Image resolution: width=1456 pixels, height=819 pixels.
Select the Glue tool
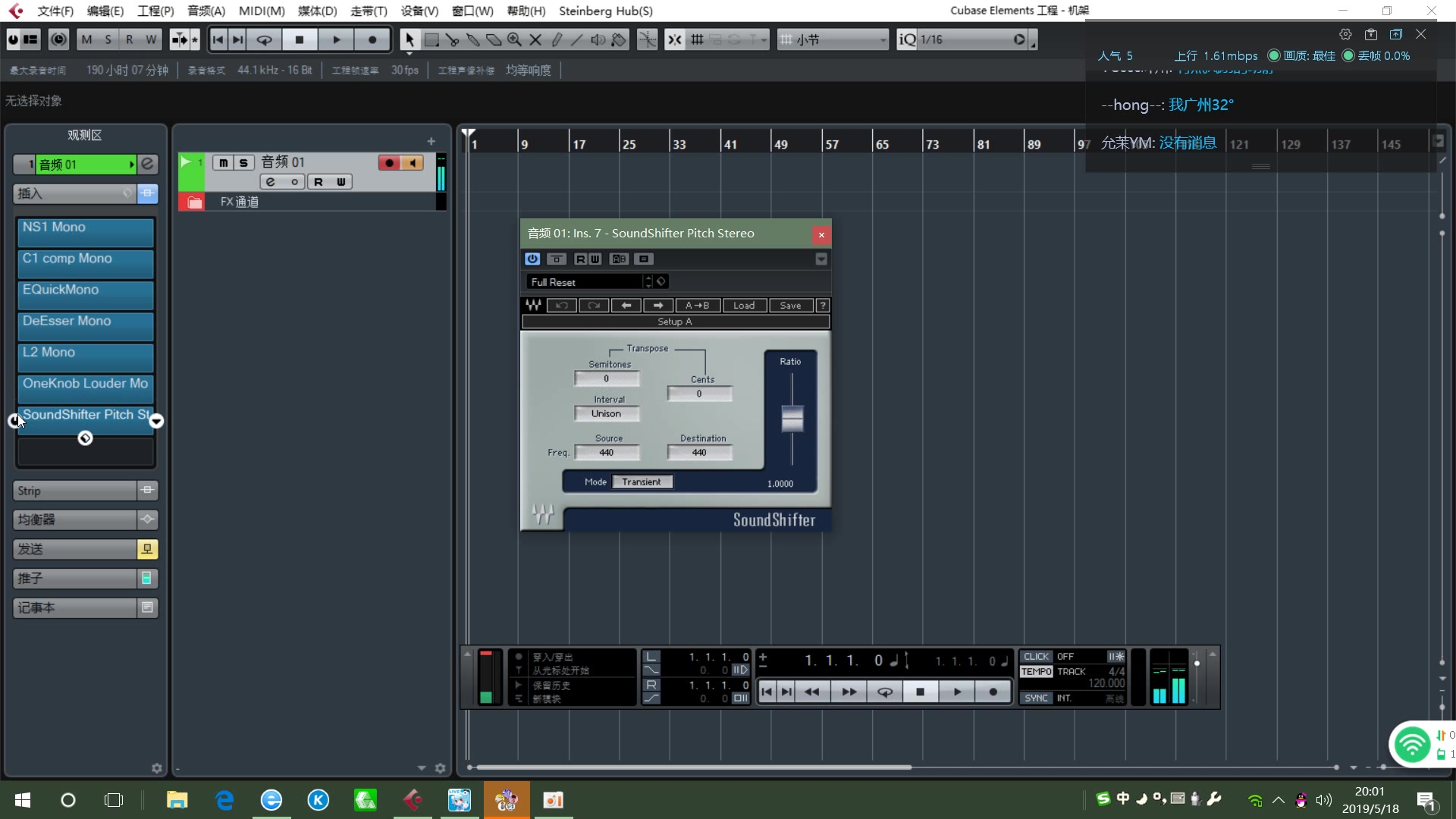[x=473, y=39]
